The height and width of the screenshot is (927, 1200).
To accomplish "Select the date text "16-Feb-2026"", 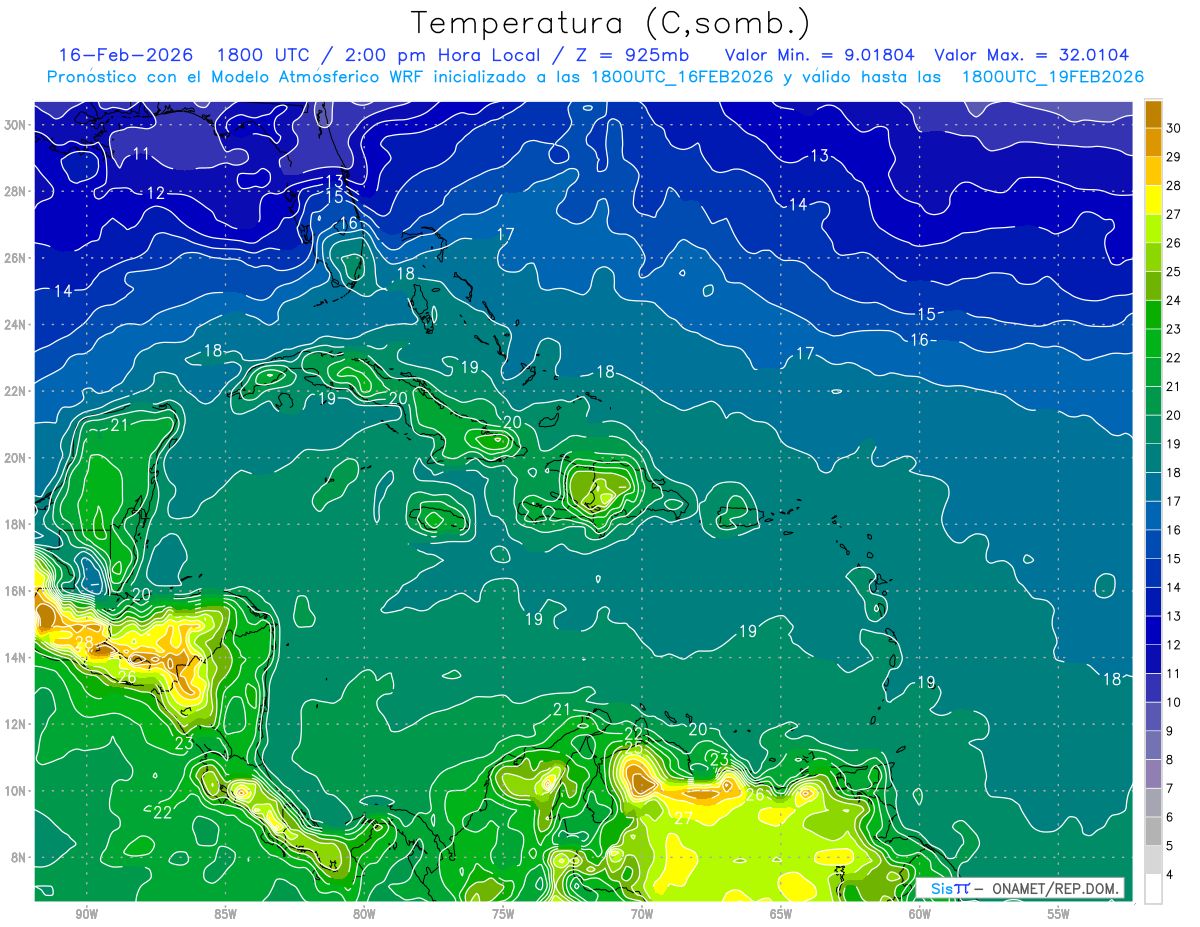I will pos(126,55).
